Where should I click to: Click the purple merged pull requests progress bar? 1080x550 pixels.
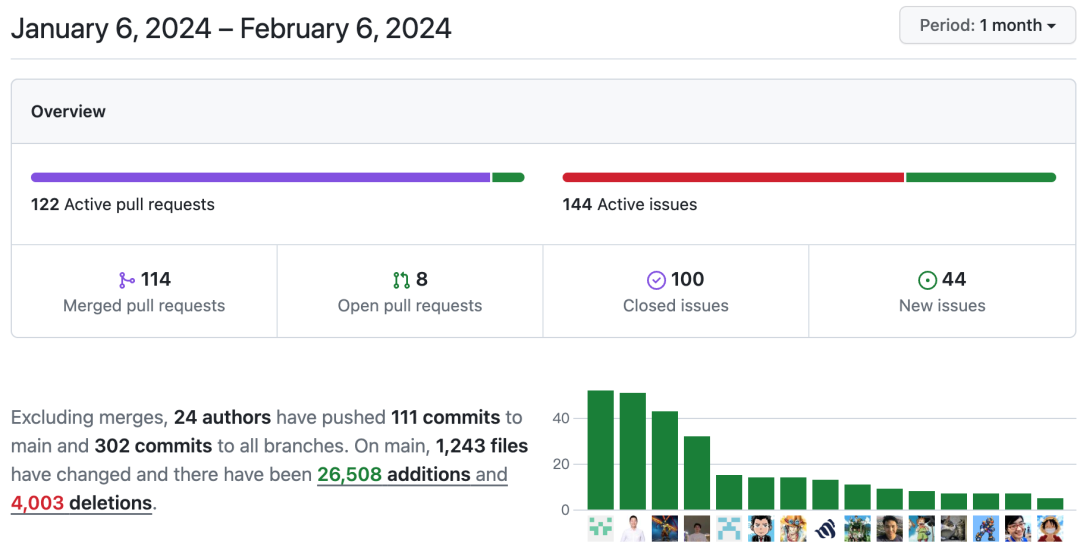pos(260,178)
